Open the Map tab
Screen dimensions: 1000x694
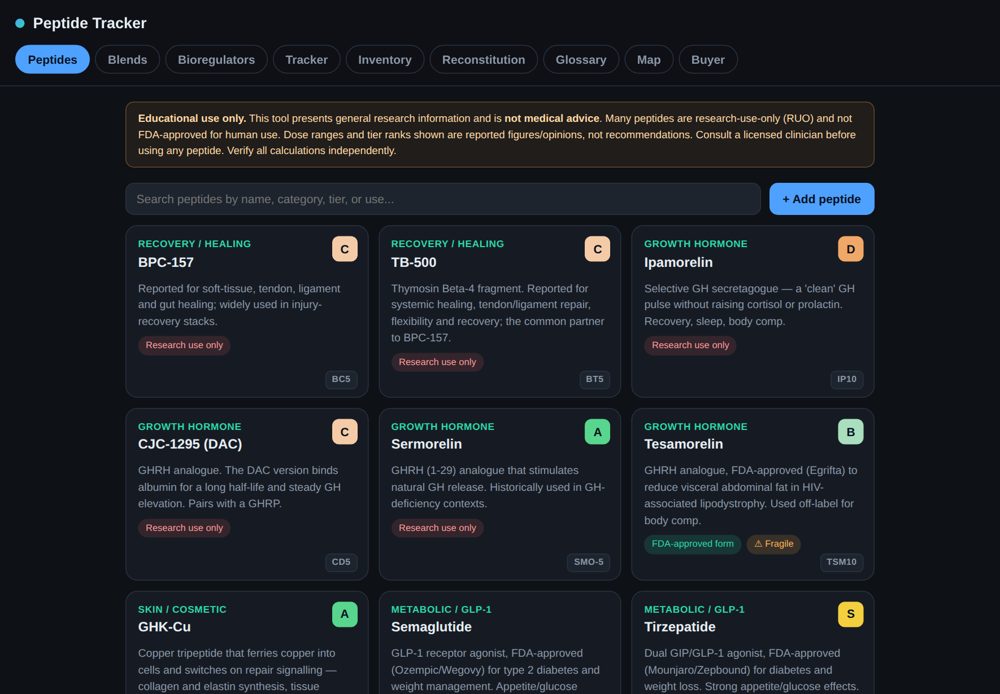(649, 59)
